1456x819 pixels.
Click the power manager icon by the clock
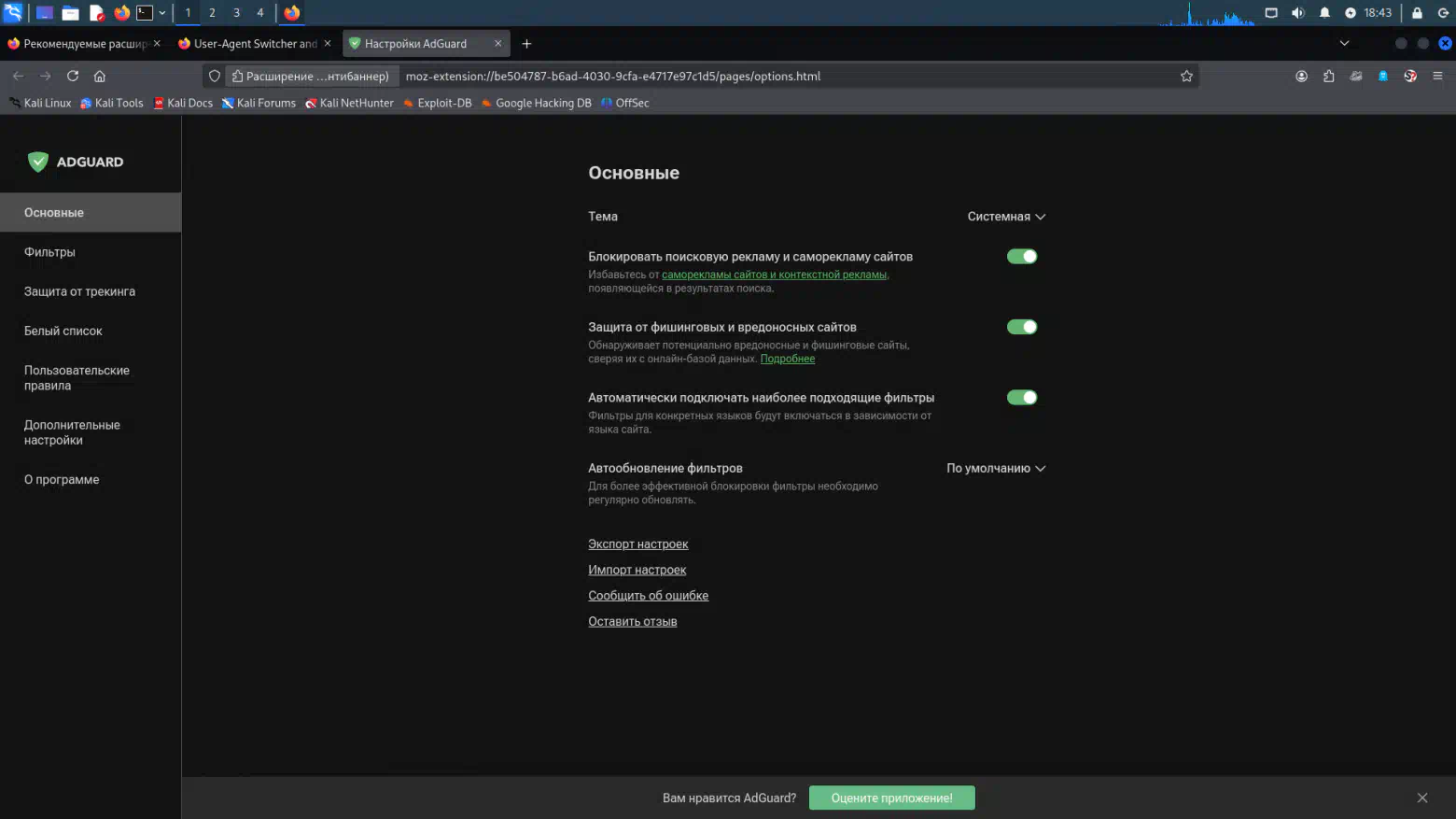coord(1350,13)
